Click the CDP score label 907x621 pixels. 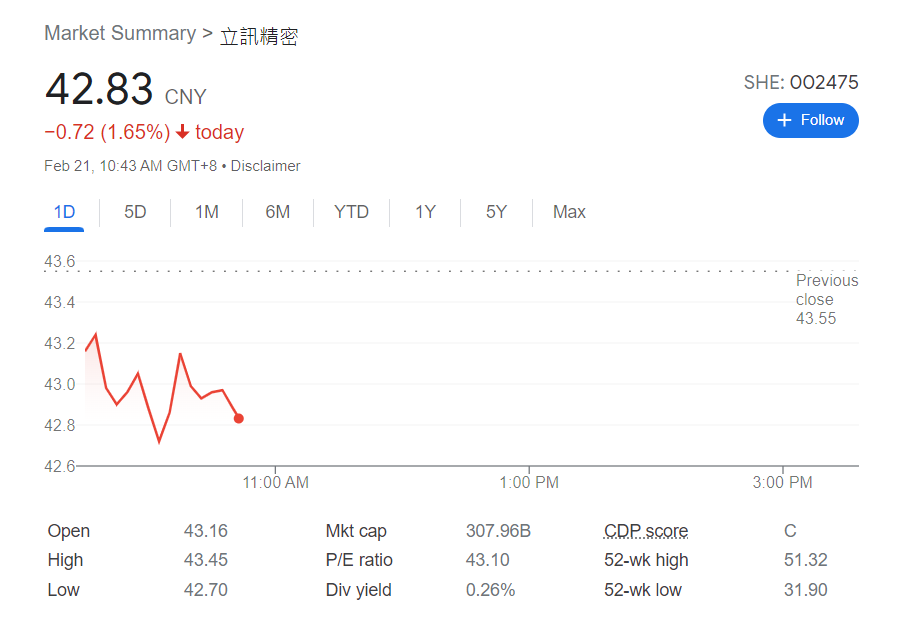[x=645, y=531]
